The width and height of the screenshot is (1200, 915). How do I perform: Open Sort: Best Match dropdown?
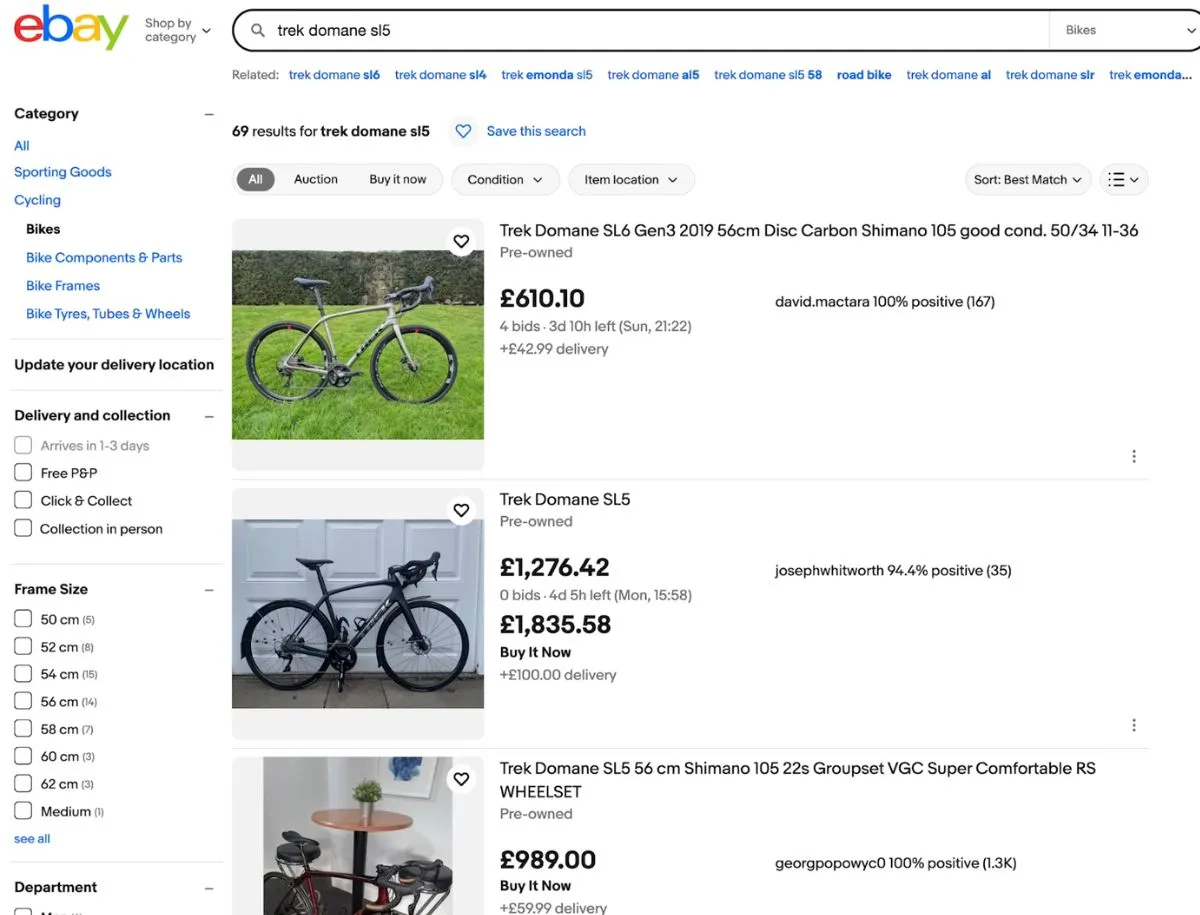click(x=1028, y=180)
